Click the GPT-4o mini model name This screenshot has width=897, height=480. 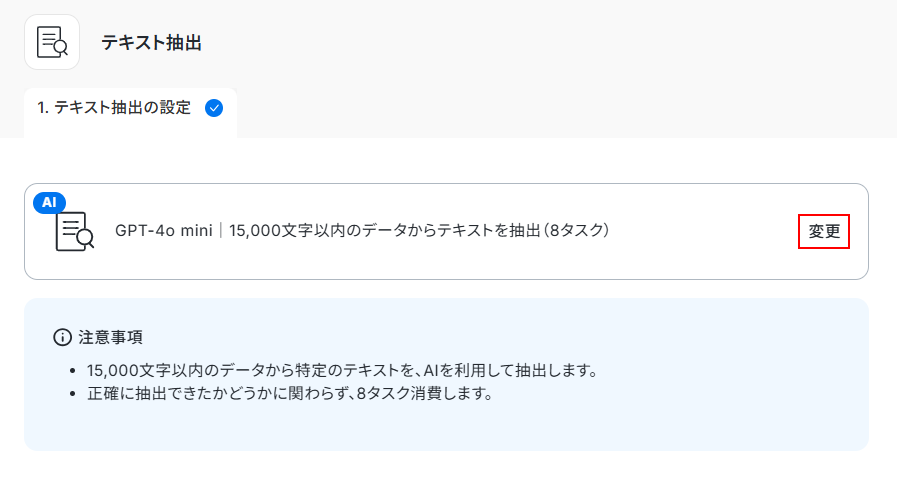[x=164, y=231]
